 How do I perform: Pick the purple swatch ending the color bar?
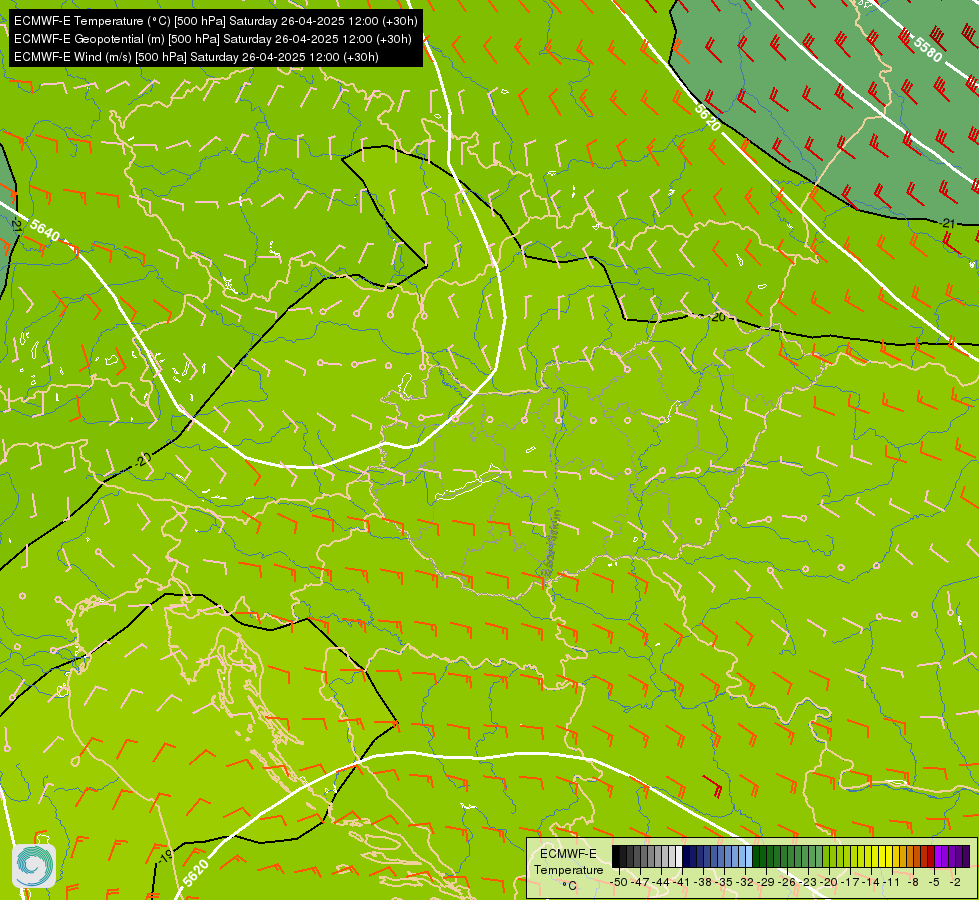966,856
